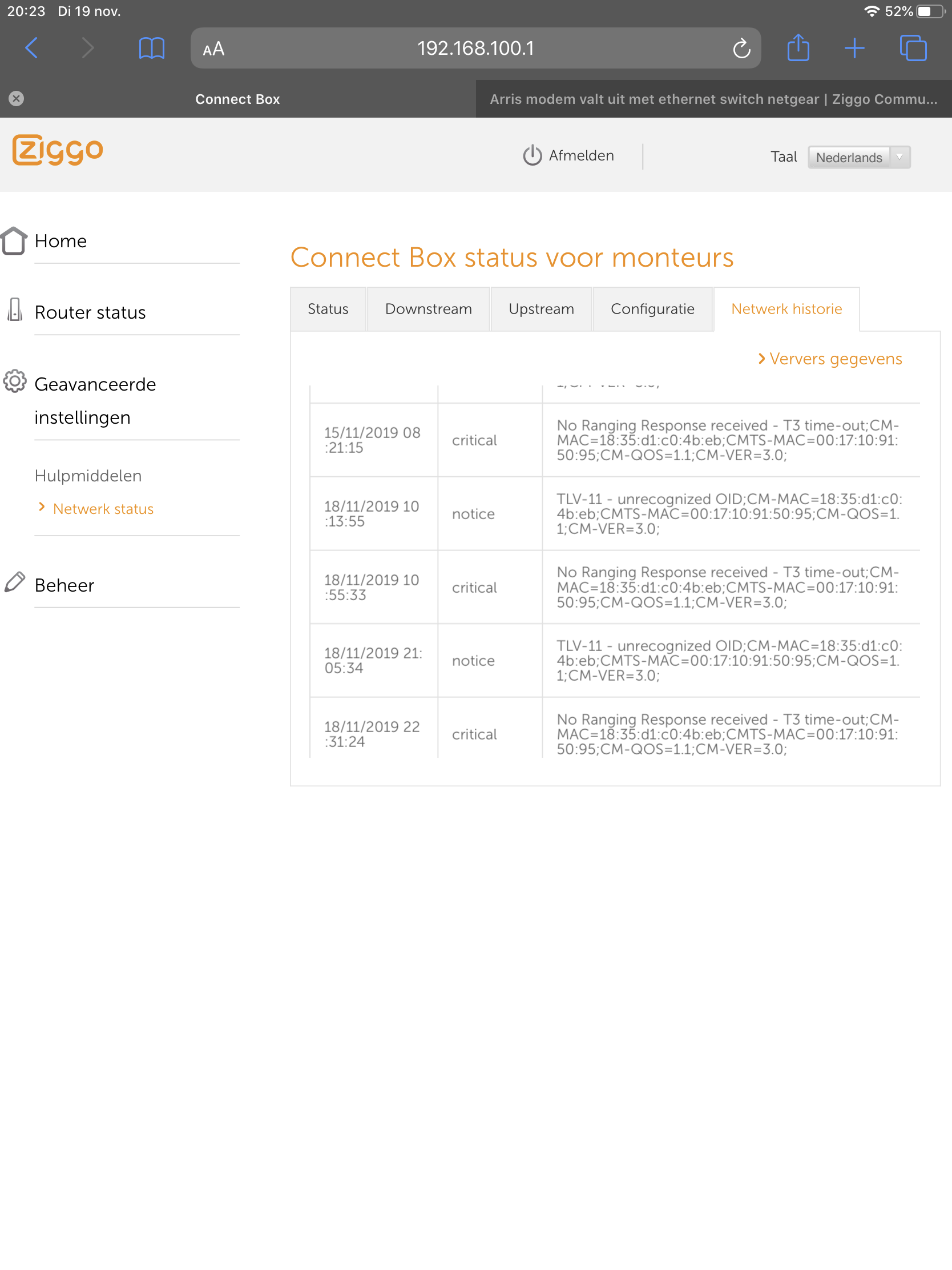This screenshot has width=952, height=1270.
Task: Expand the Beheer section
Action: pyautogui.click(x=64, y=585)
